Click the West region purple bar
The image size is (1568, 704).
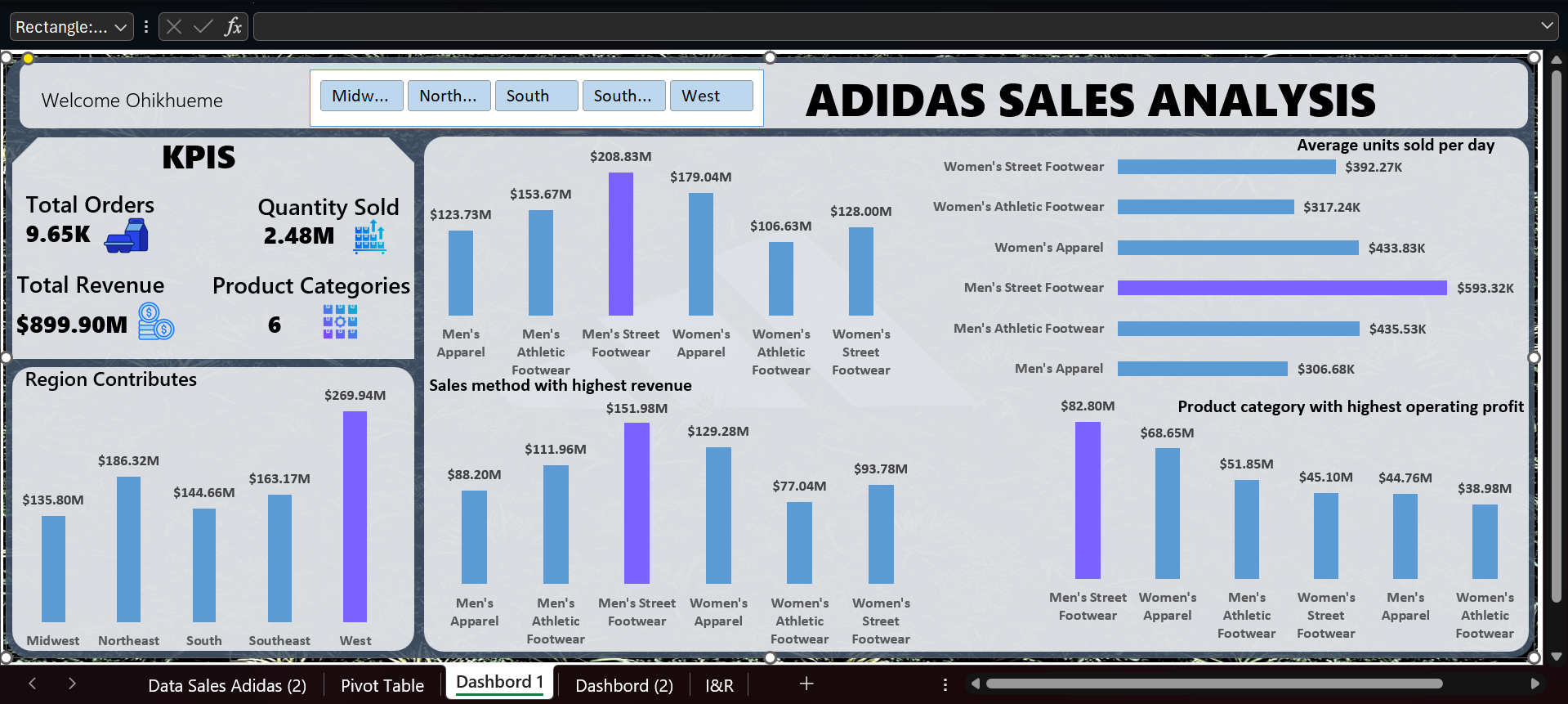pyautogui.click(x=355, y=517)
